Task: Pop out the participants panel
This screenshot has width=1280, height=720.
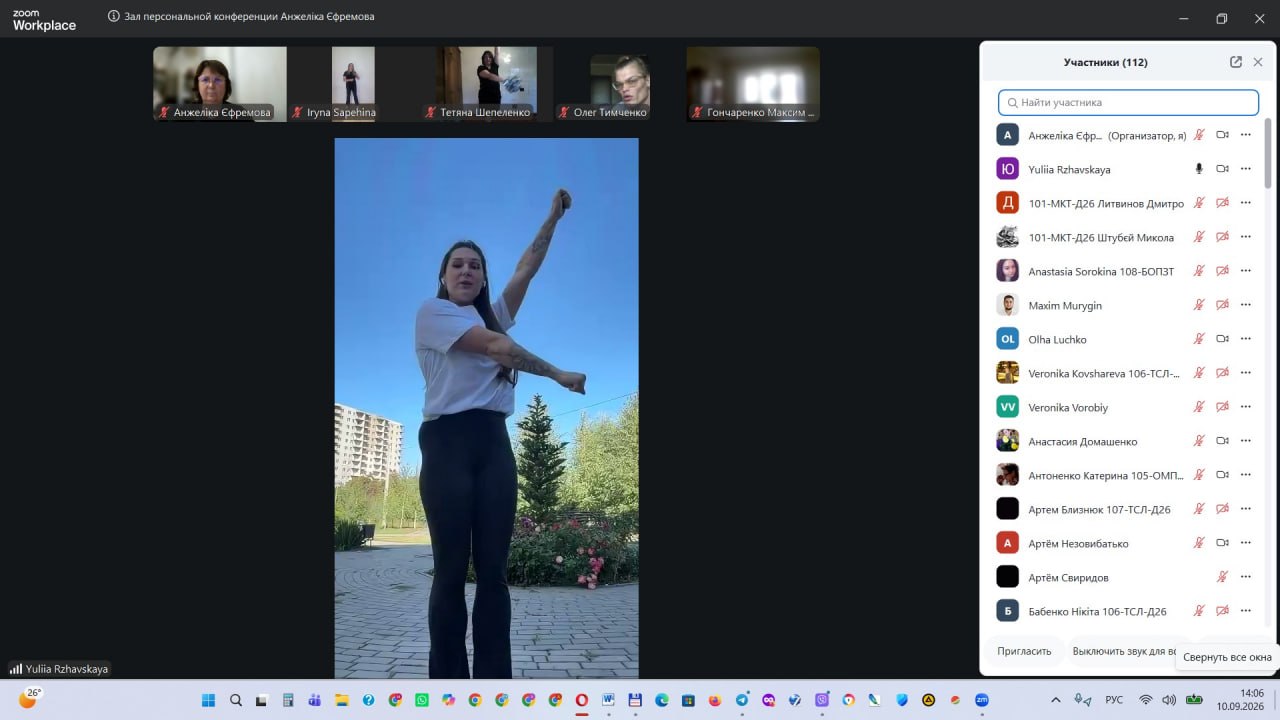Action: [1236, 62]
